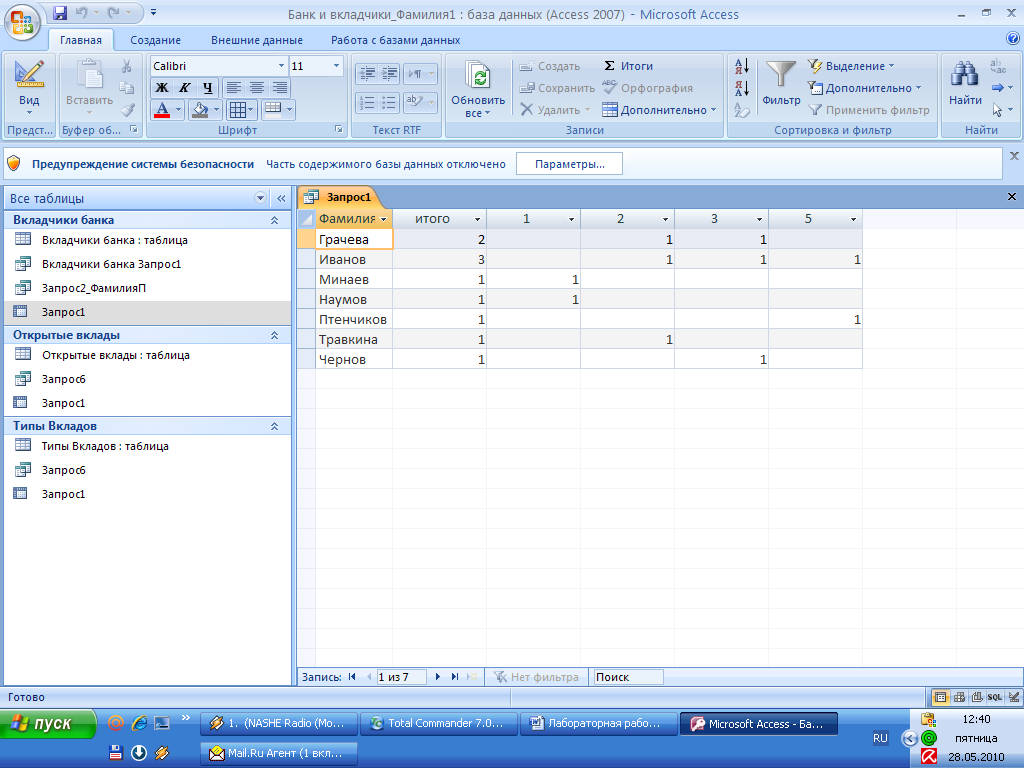The image size is (1024, 768).
Task: Close the security warning bar
Action: click(1014, 156)
